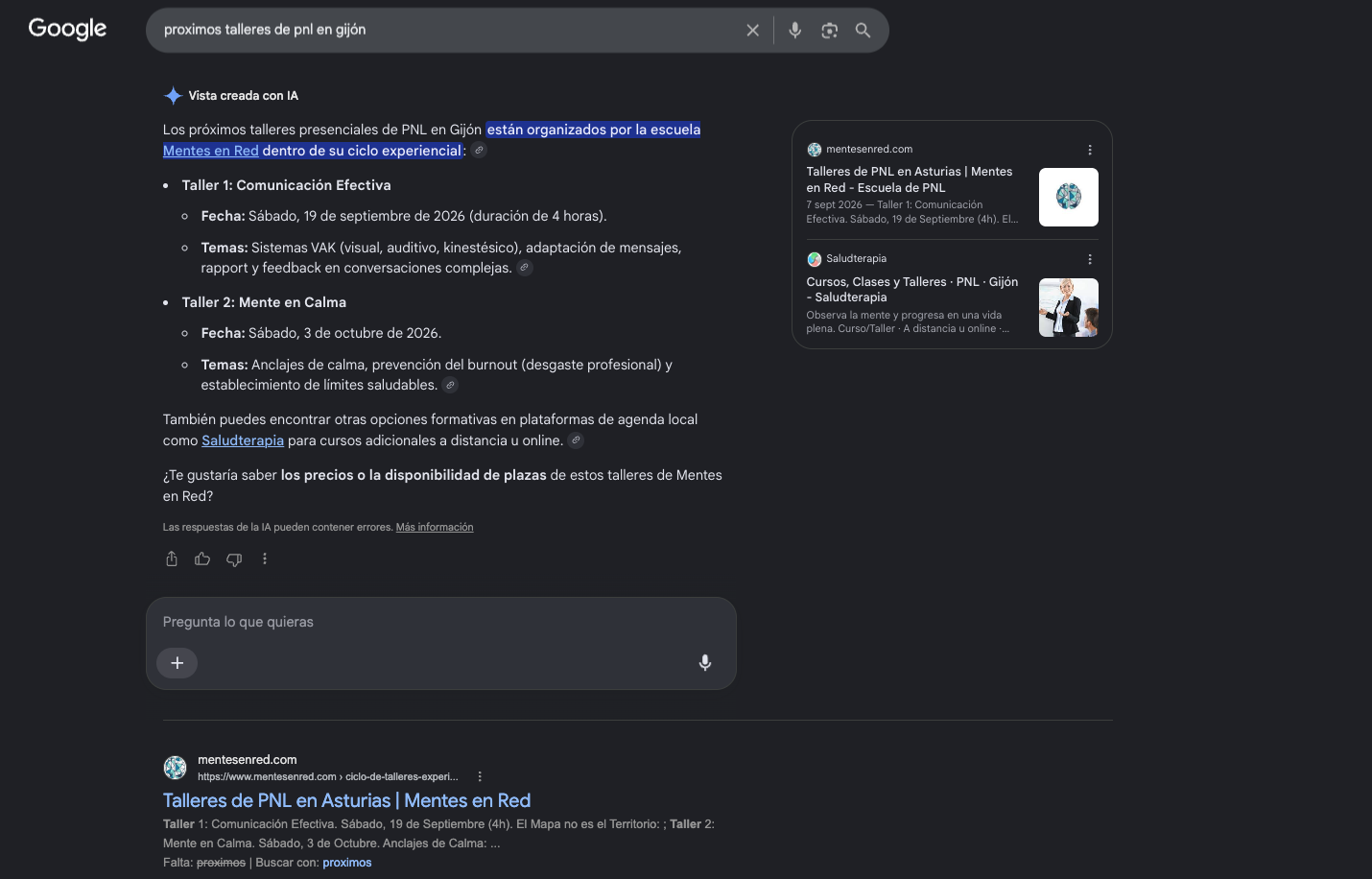
Task: Open Google Lens image search
Action: point(830,31)
